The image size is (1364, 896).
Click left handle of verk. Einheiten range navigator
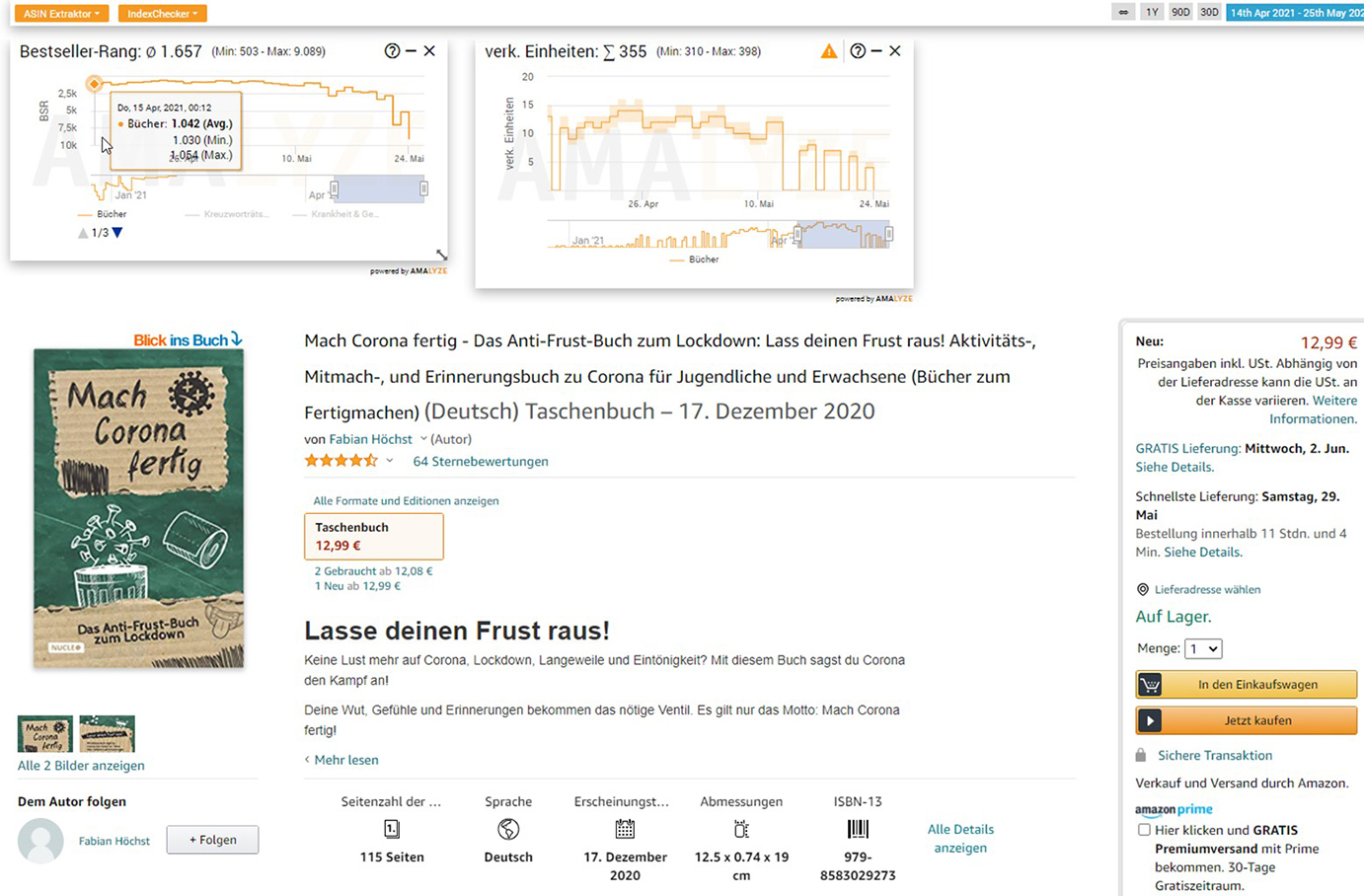[798, 234]
